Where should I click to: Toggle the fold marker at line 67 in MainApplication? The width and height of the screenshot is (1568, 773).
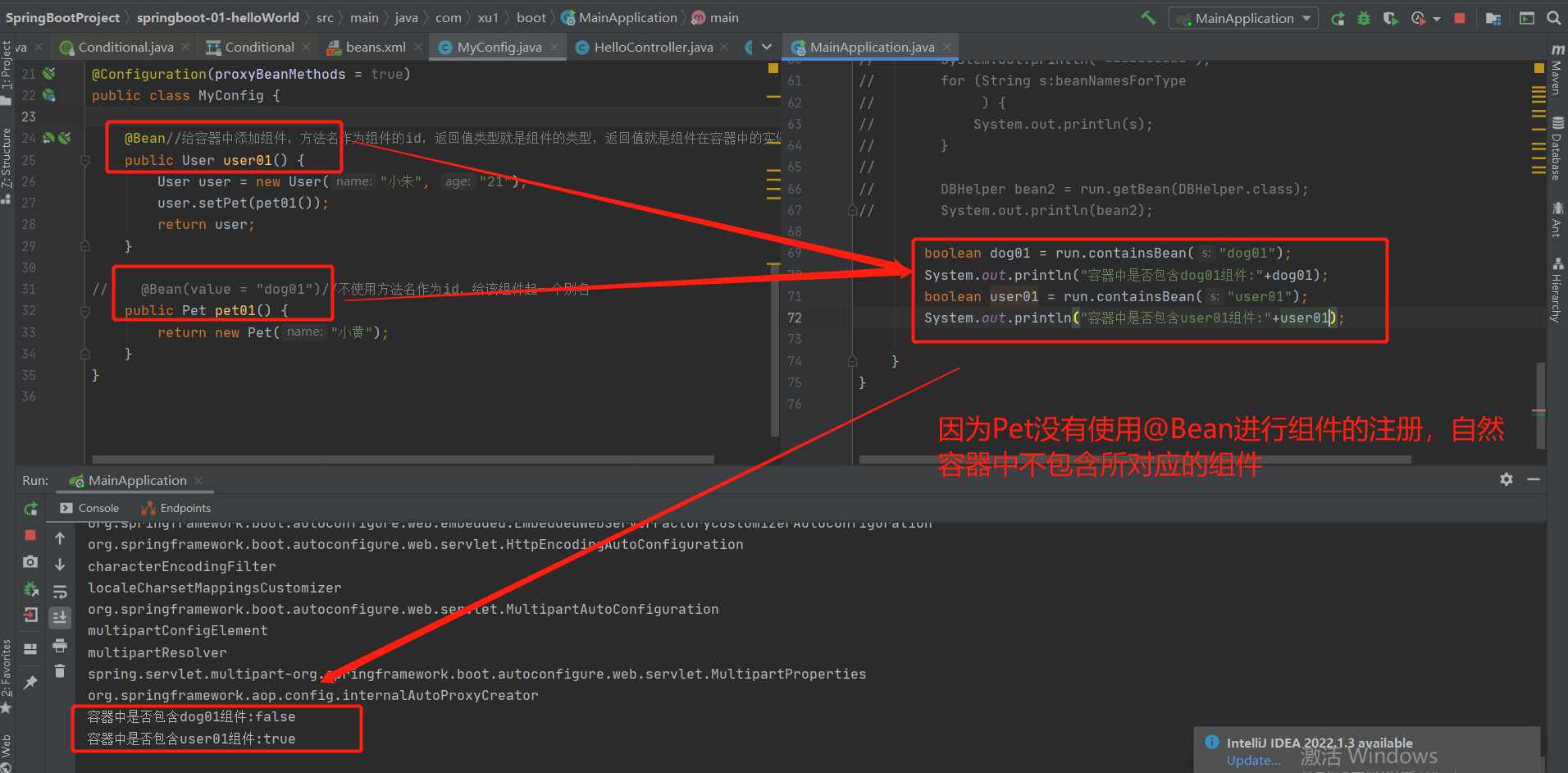click(853, 211)
